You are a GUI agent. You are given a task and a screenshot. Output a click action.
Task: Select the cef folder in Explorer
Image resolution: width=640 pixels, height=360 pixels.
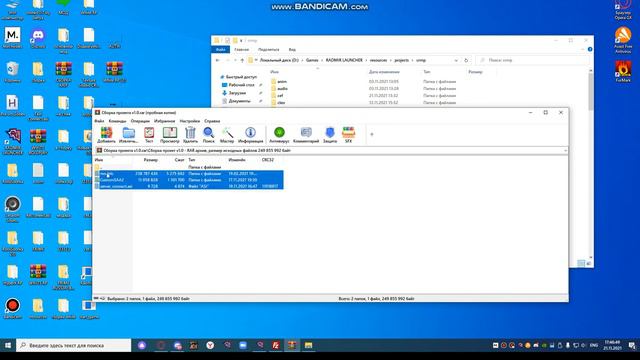(x=277, y=96)
